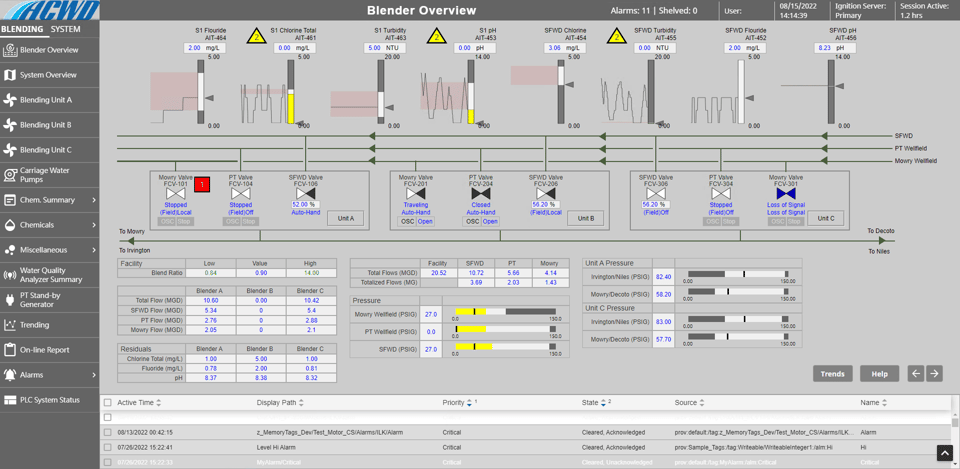Click the S1 Chlorine Total level bar
Screen dimensions: 960x469
[291, 91]
